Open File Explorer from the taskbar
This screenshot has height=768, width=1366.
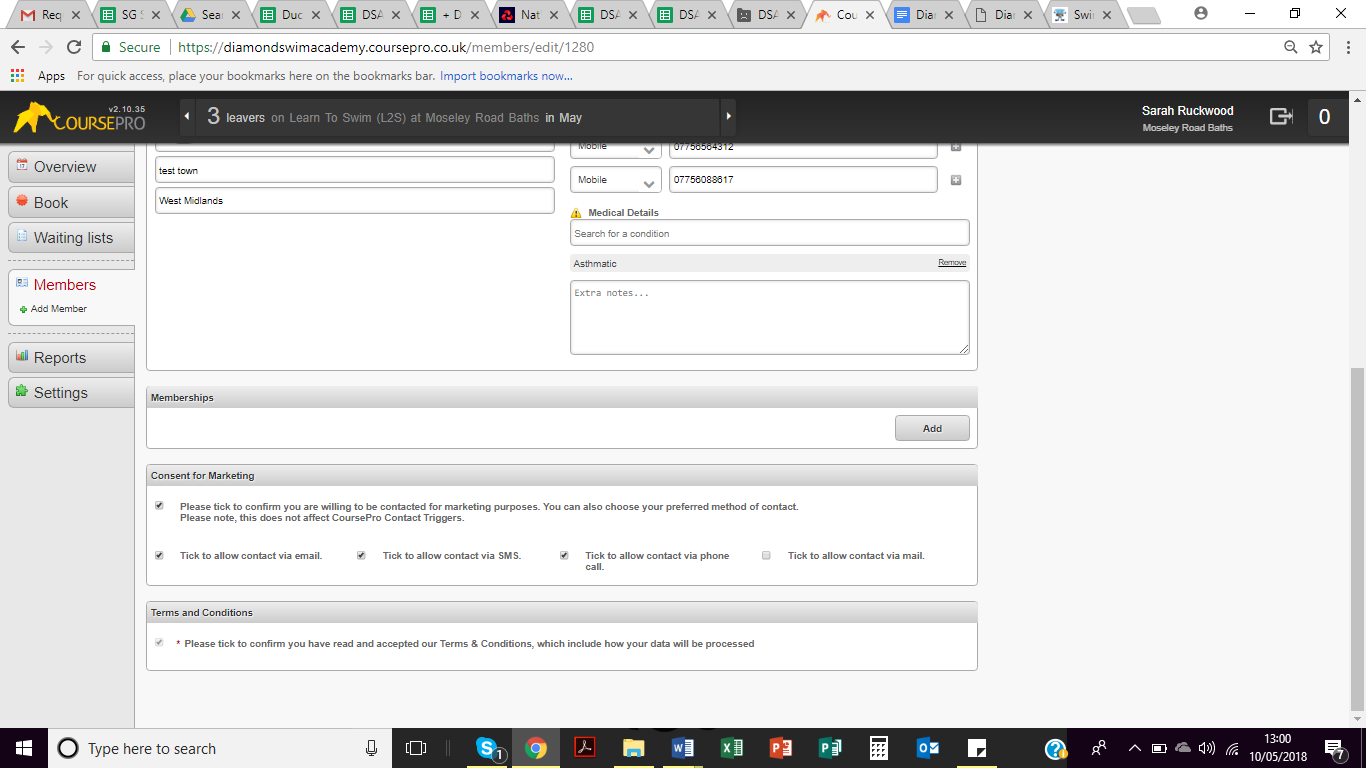pos(633,748)
